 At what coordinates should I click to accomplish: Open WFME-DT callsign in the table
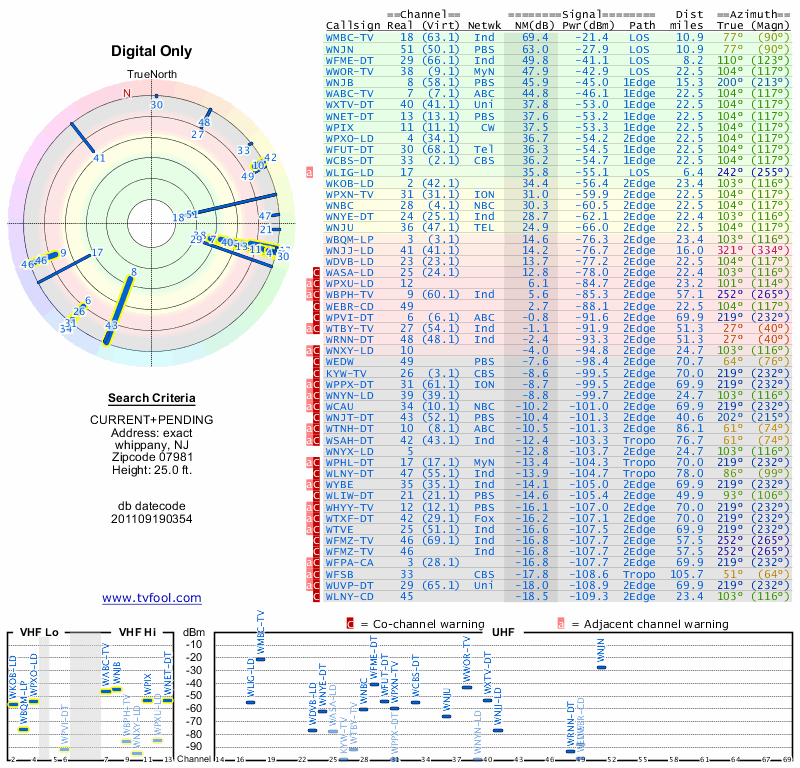(349, 60)
